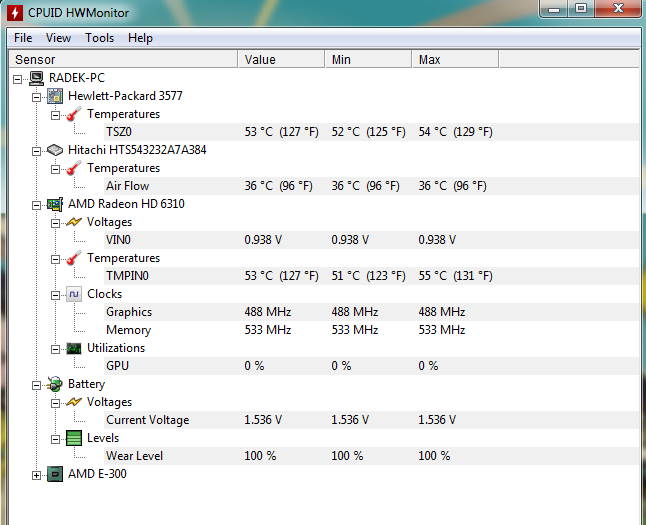Click Voltages lightning icon under Radeon HD 6310
This screenshot has width=646, height=525.
coord(74,222)
